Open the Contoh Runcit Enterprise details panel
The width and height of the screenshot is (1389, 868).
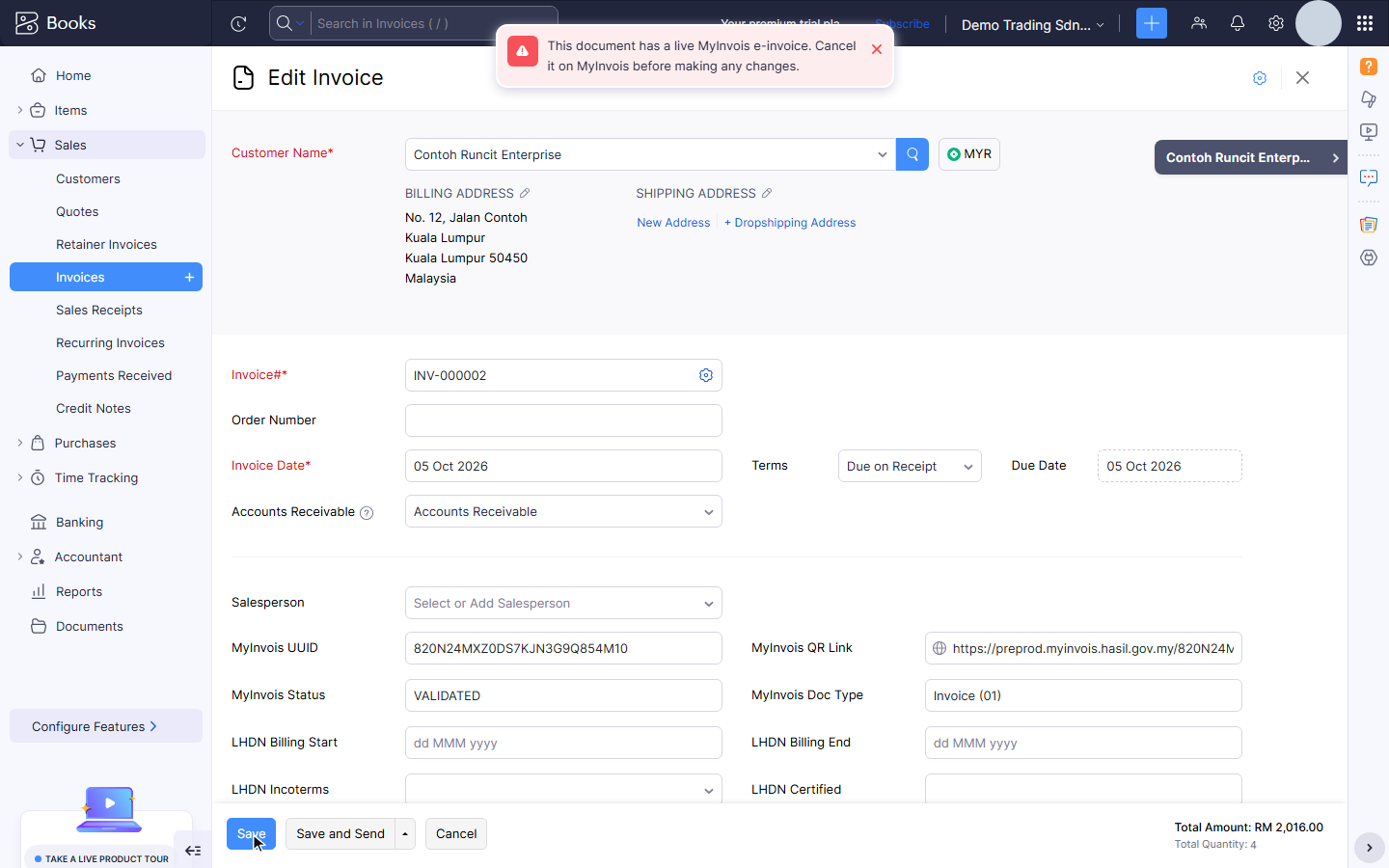(1251, 157)
